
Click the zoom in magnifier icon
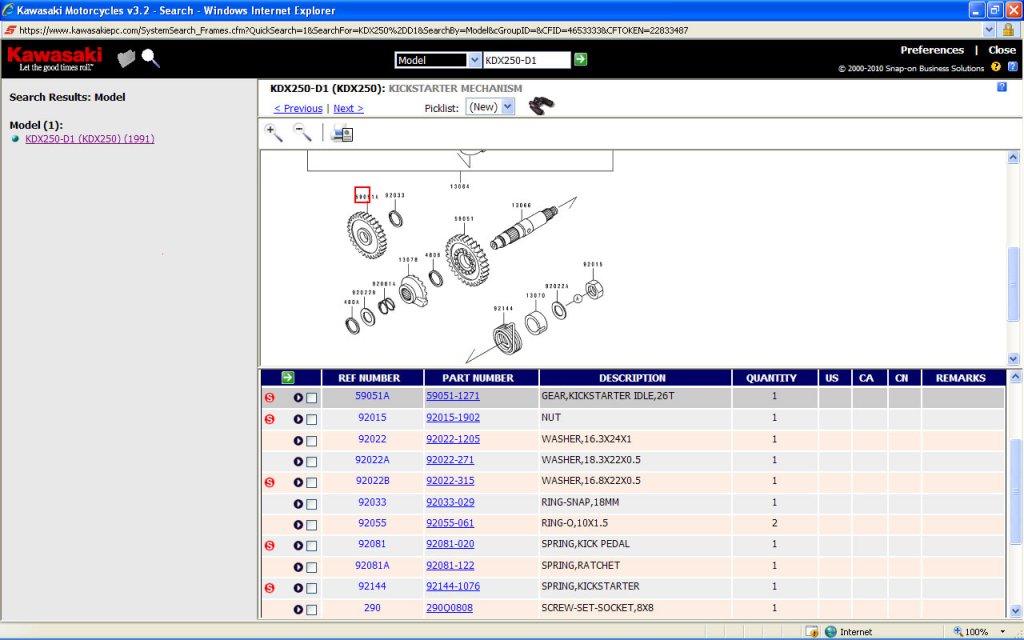coord(273,132)
